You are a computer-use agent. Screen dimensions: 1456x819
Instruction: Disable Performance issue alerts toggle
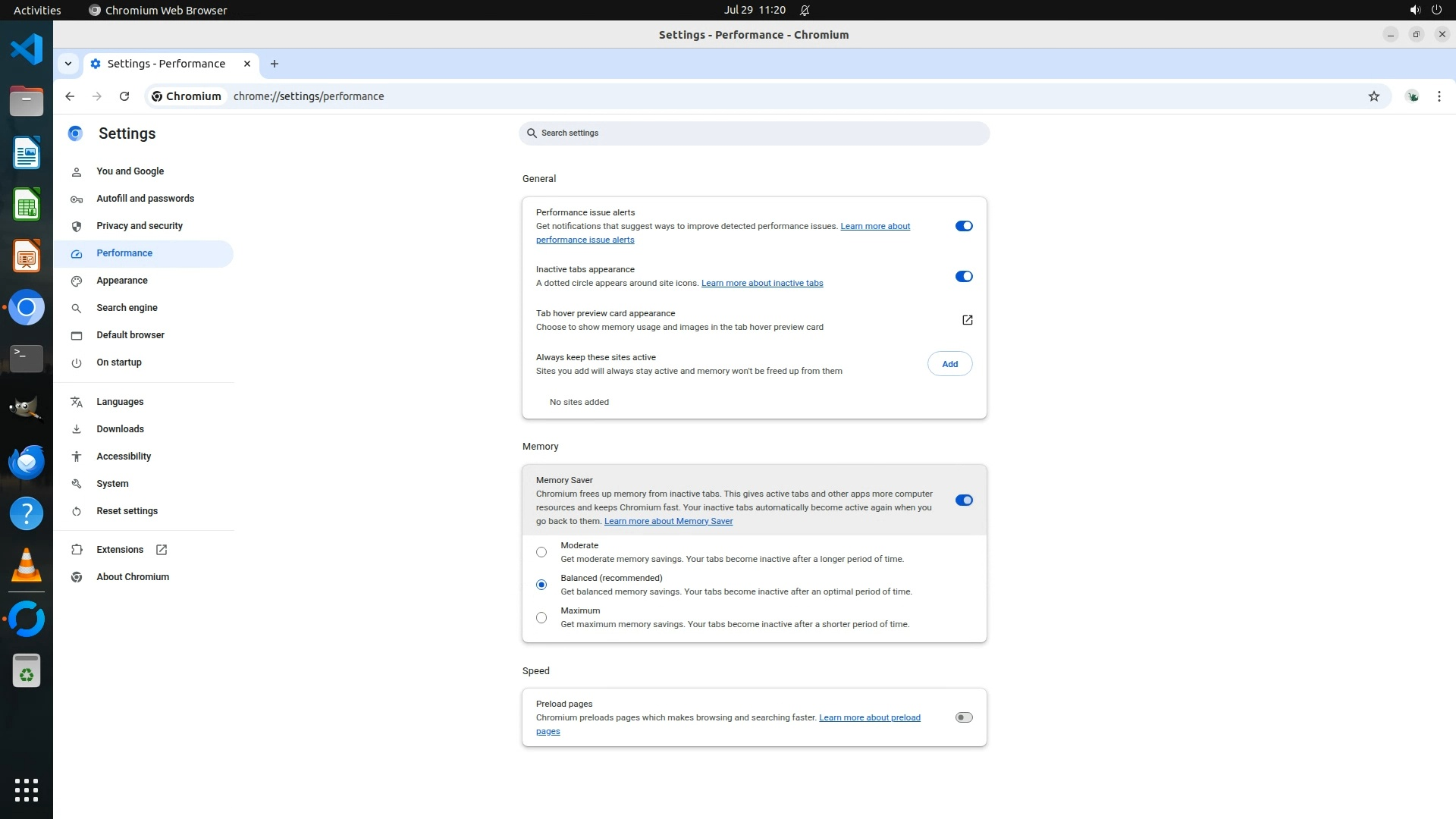(x=963, y=226)
